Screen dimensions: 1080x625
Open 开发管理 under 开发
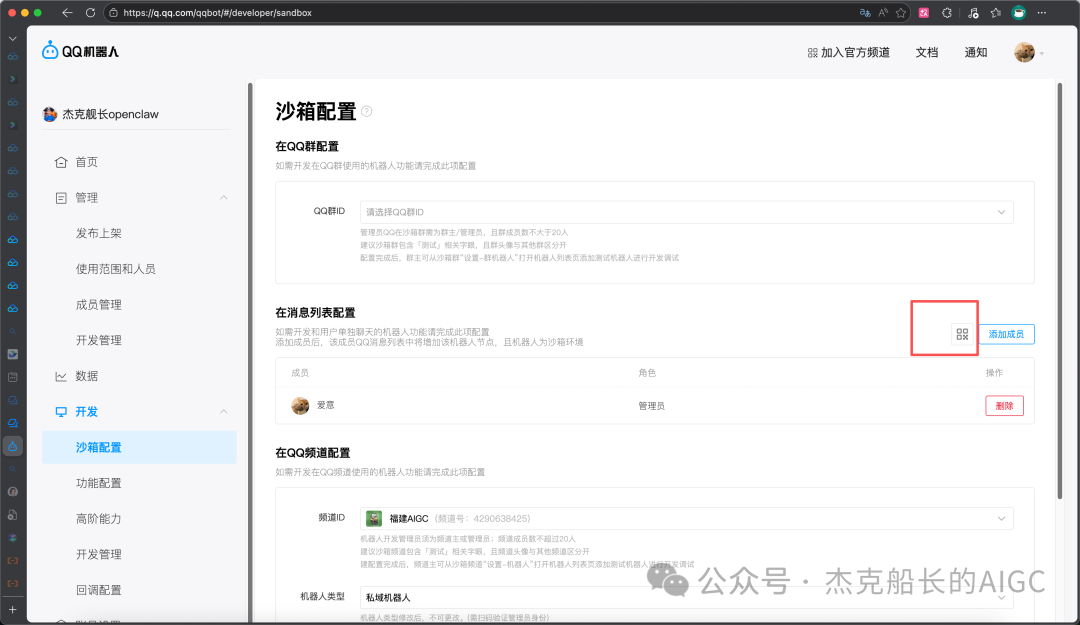(98, 554)
